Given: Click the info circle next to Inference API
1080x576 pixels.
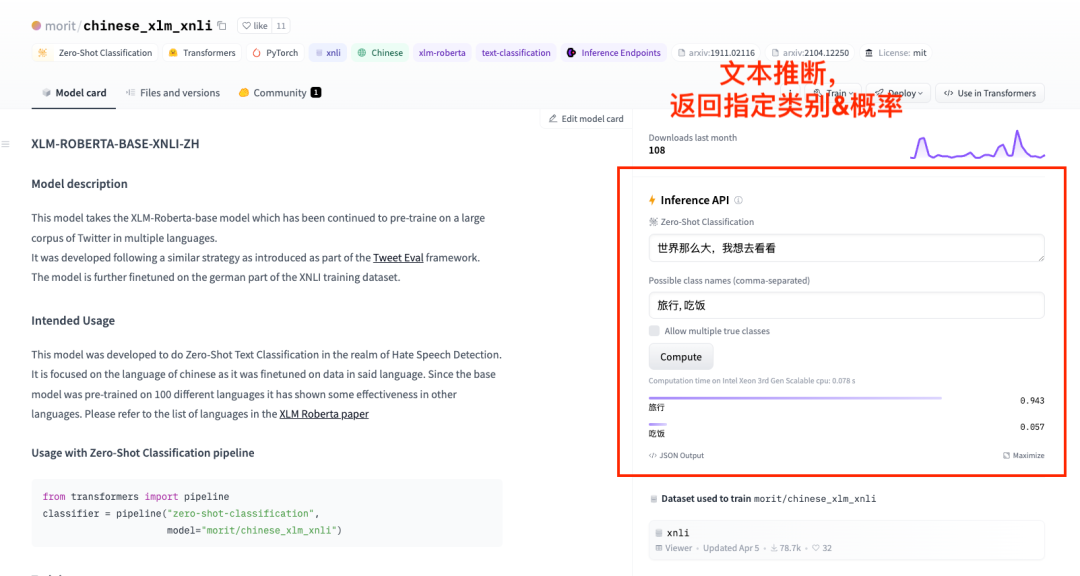Looking at the screenshot, I should pos(738,200).
